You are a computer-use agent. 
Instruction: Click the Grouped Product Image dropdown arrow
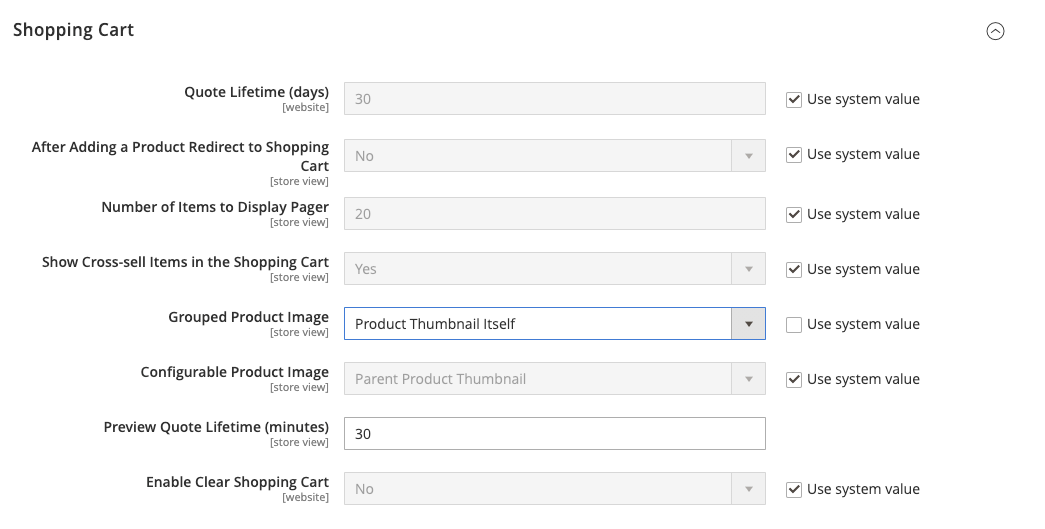(x=748, y=324)
